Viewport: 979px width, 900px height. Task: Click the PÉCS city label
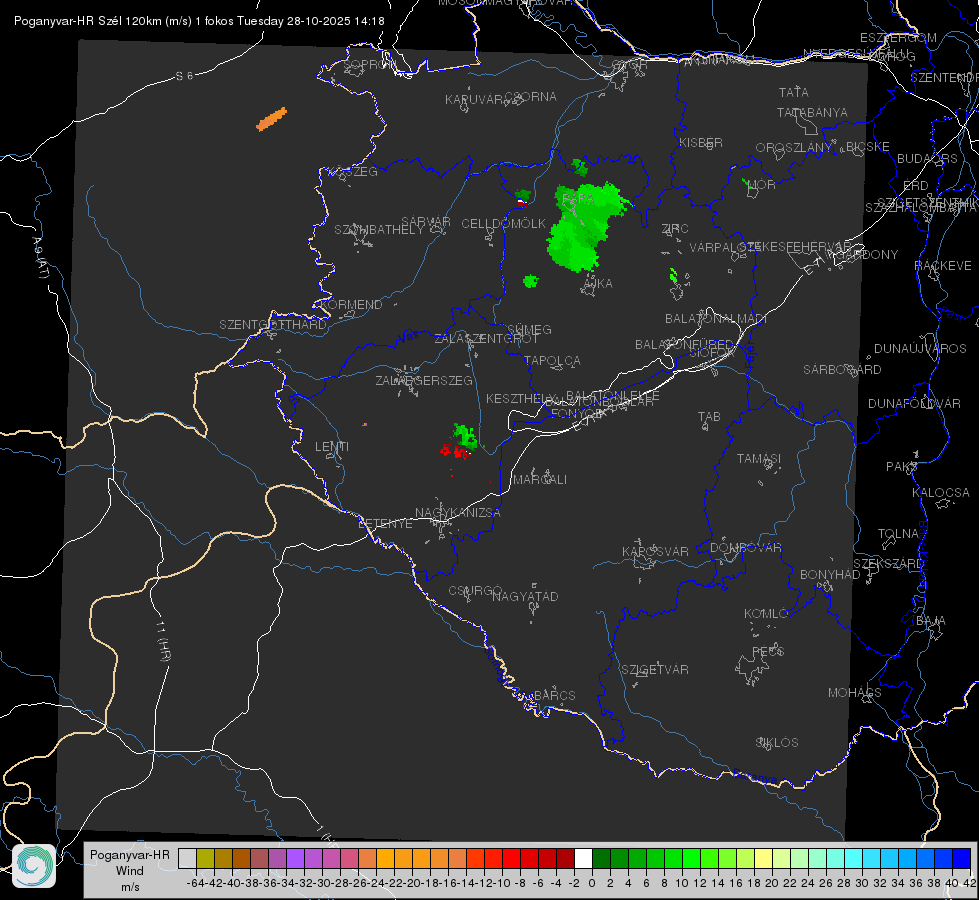(x=767, y=651)
